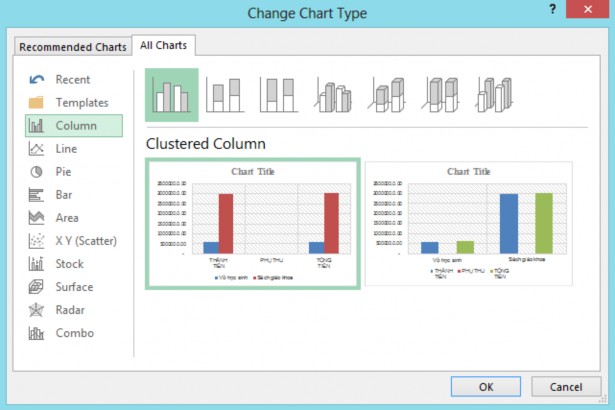The image size is (615, 410).
Task: Open the Recent chart category
Action: pyautogui.click(x=72, y=79)
